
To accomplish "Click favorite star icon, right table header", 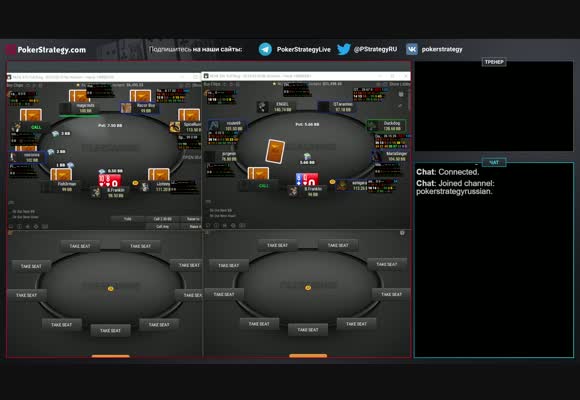I will tap(274, 84).
